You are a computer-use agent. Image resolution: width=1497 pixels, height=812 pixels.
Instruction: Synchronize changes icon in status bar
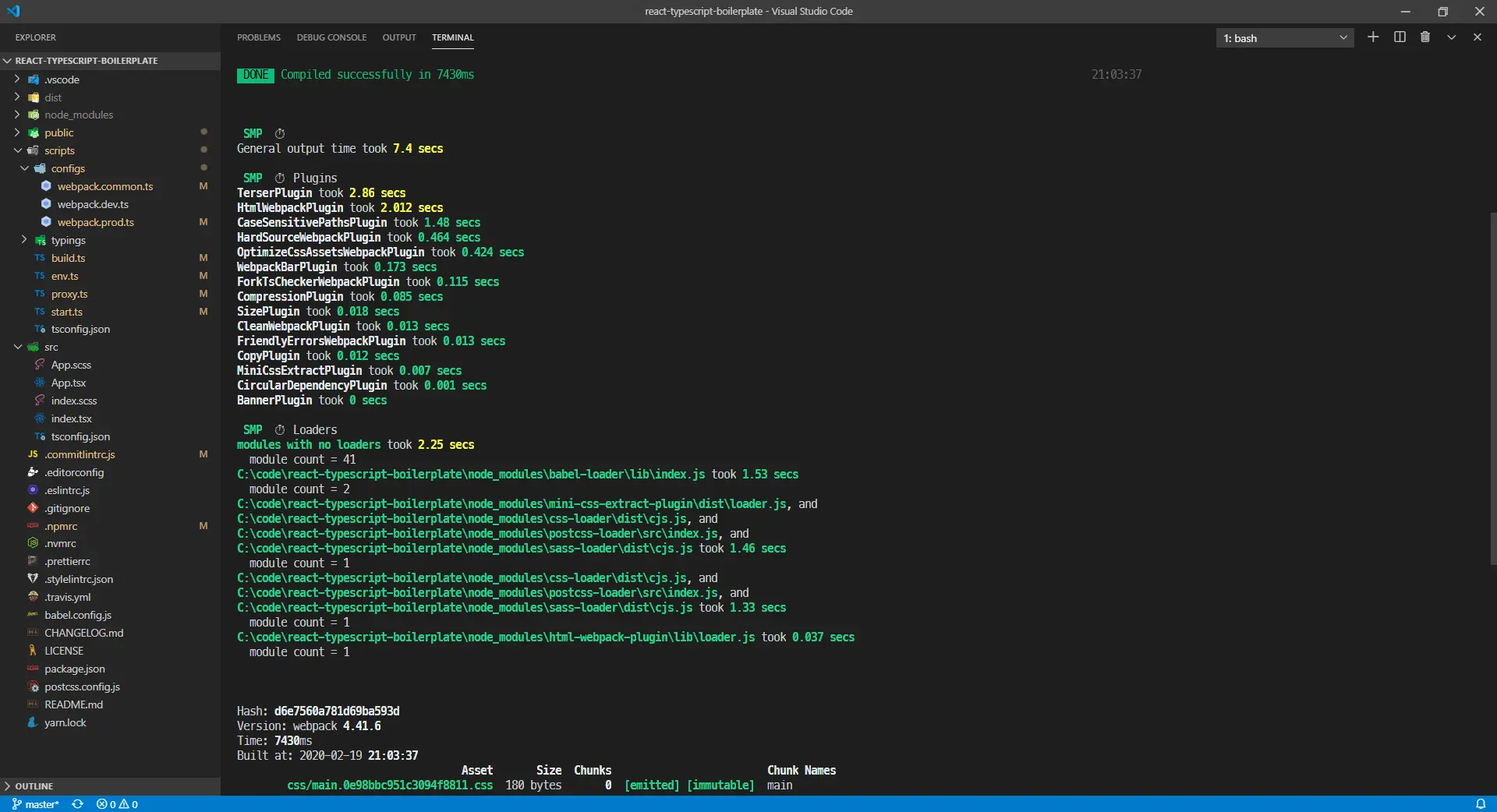pyautogui.click(x=77, y=804)
